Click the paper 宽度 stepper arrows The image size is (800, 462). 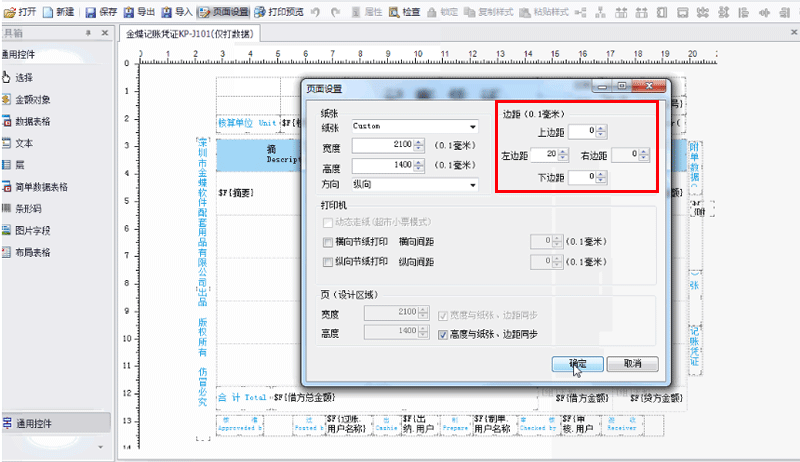coord(419,145)
